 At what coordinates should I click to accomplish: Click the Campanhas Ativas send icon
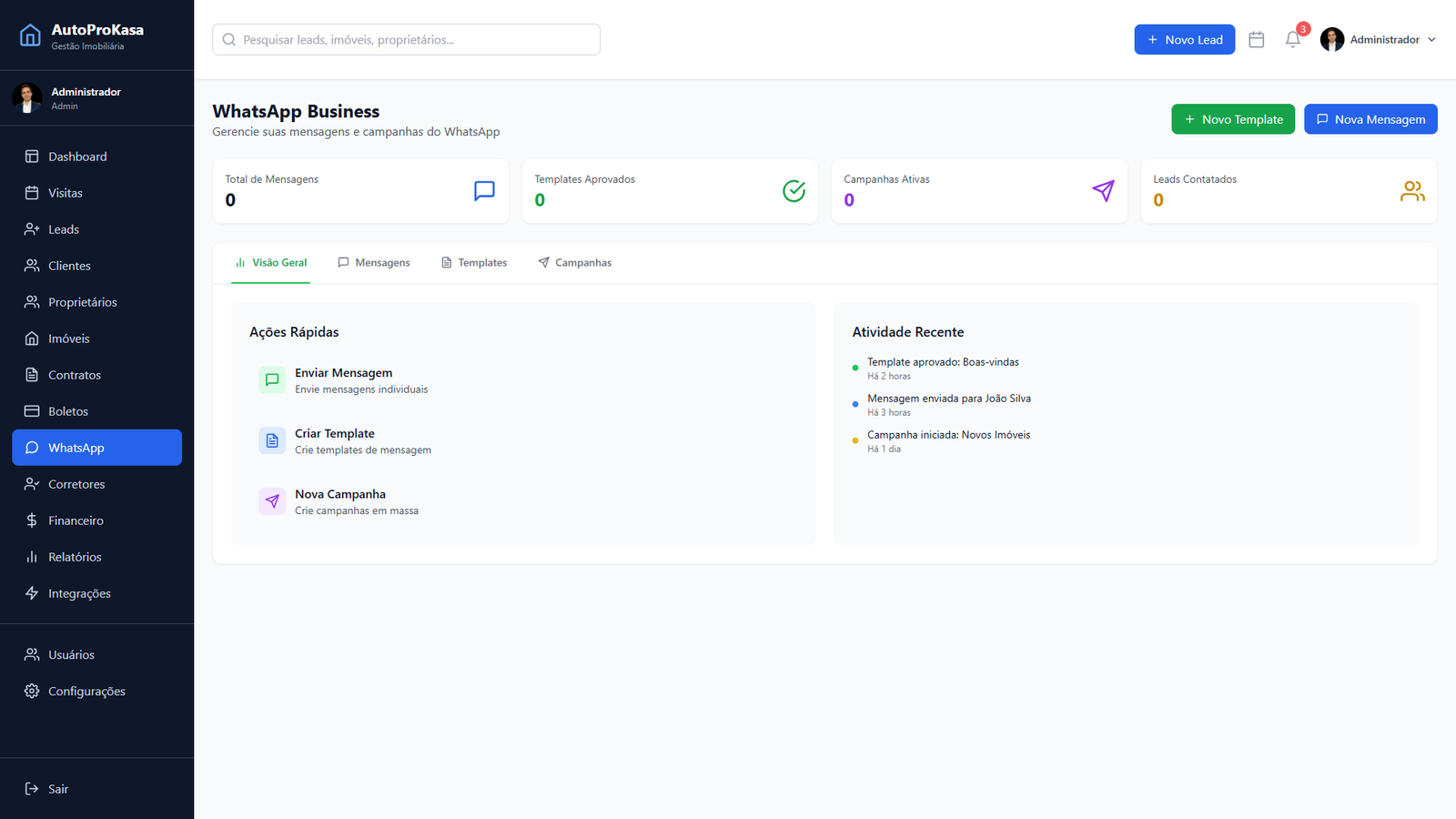1103,191
